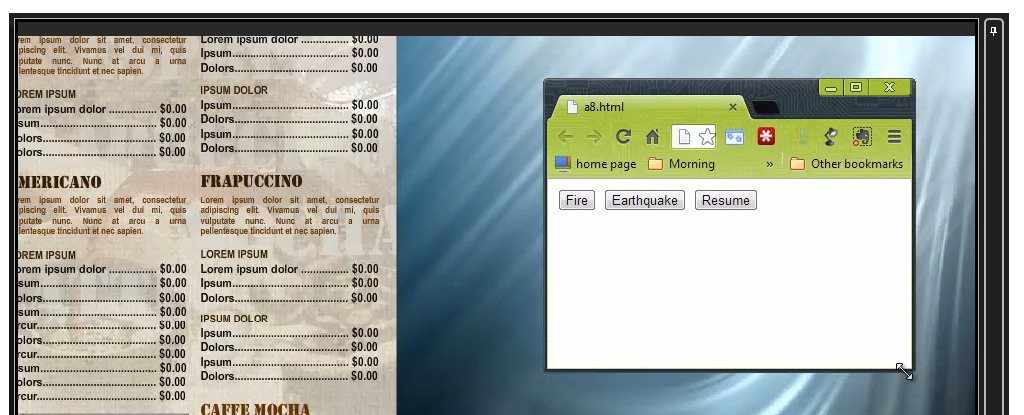Click the blue window extension icon
Viewport: 1024px width, 415px height.
point(736,137)
